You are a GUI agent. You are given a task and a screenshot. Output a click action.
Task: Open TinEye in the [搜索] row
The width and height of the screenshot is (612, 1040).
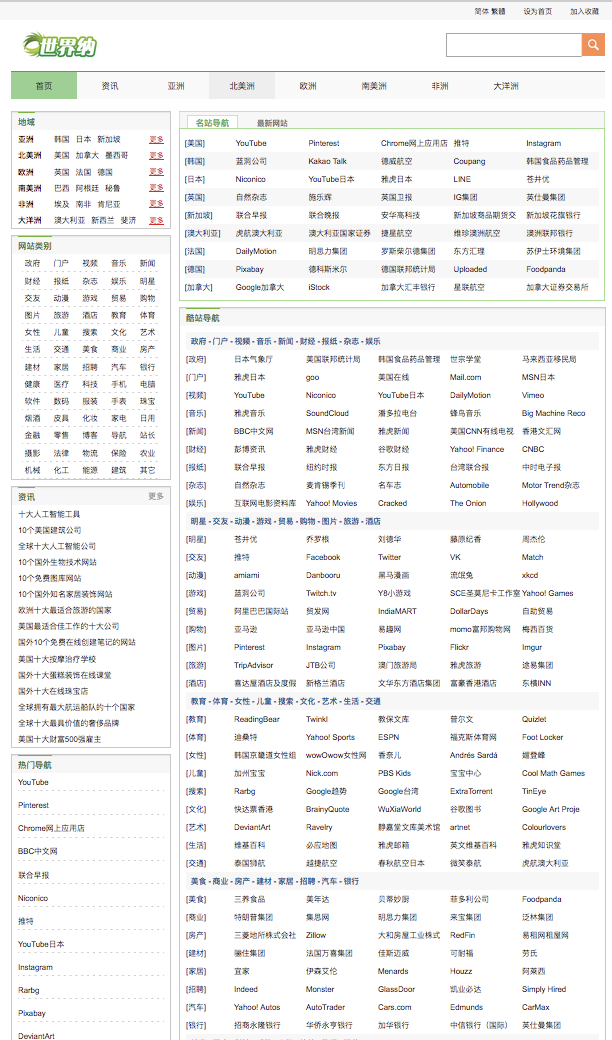tap(534, 791)
